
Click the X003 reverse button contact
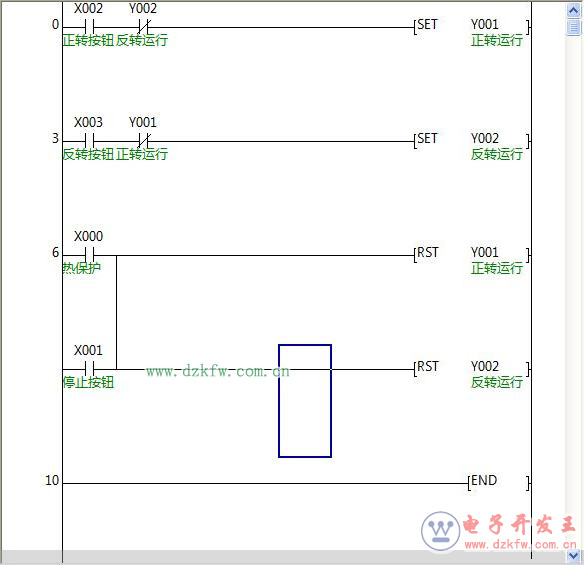pyautogui.click(x=89, y=141)
